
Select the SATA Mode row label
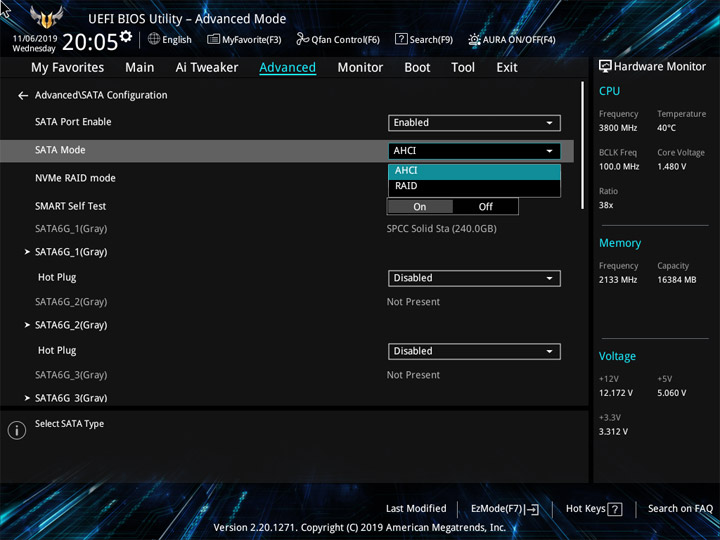(x=60, y=150)
